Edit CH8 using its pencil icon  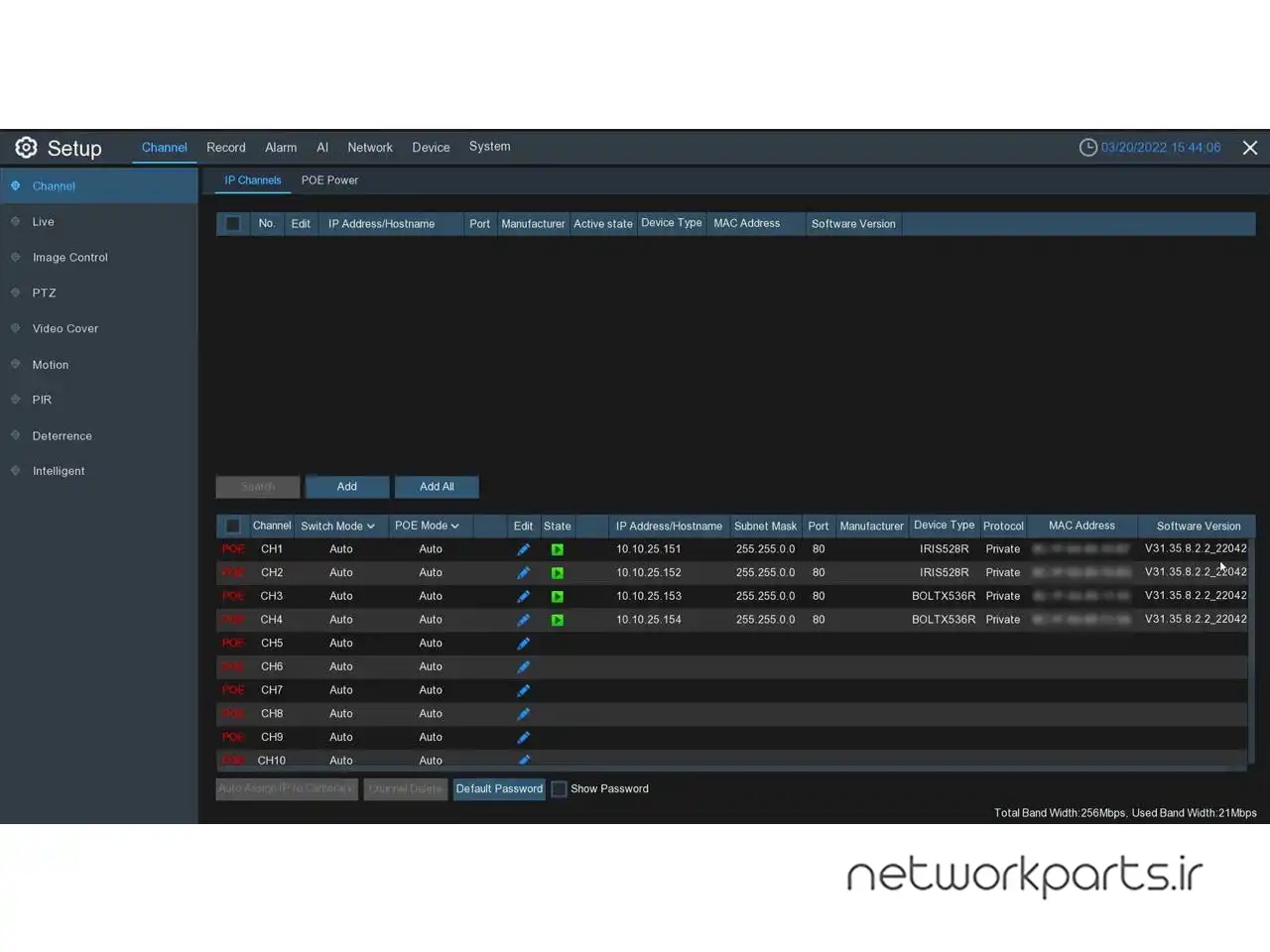(523, 714)
